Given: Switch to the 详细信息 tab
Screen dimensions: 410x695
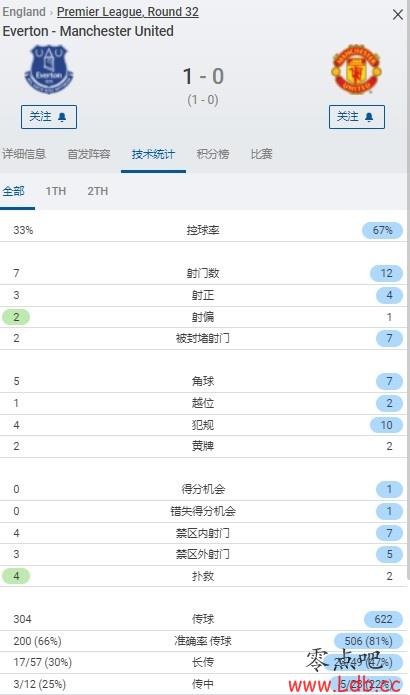Looking at the screenshot, I should pos(24,154).
